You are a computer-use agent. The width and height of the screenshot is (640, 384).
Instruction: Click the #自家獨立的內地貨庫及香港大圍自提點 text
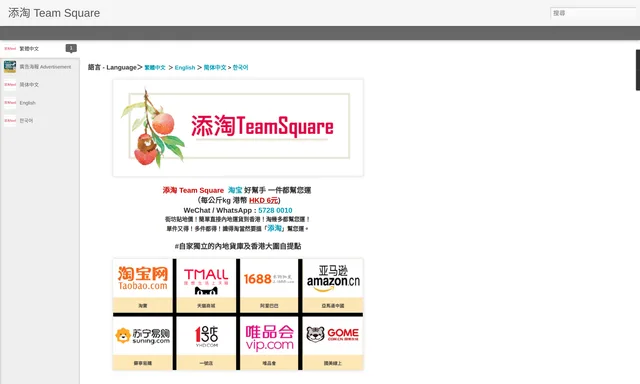238,246
